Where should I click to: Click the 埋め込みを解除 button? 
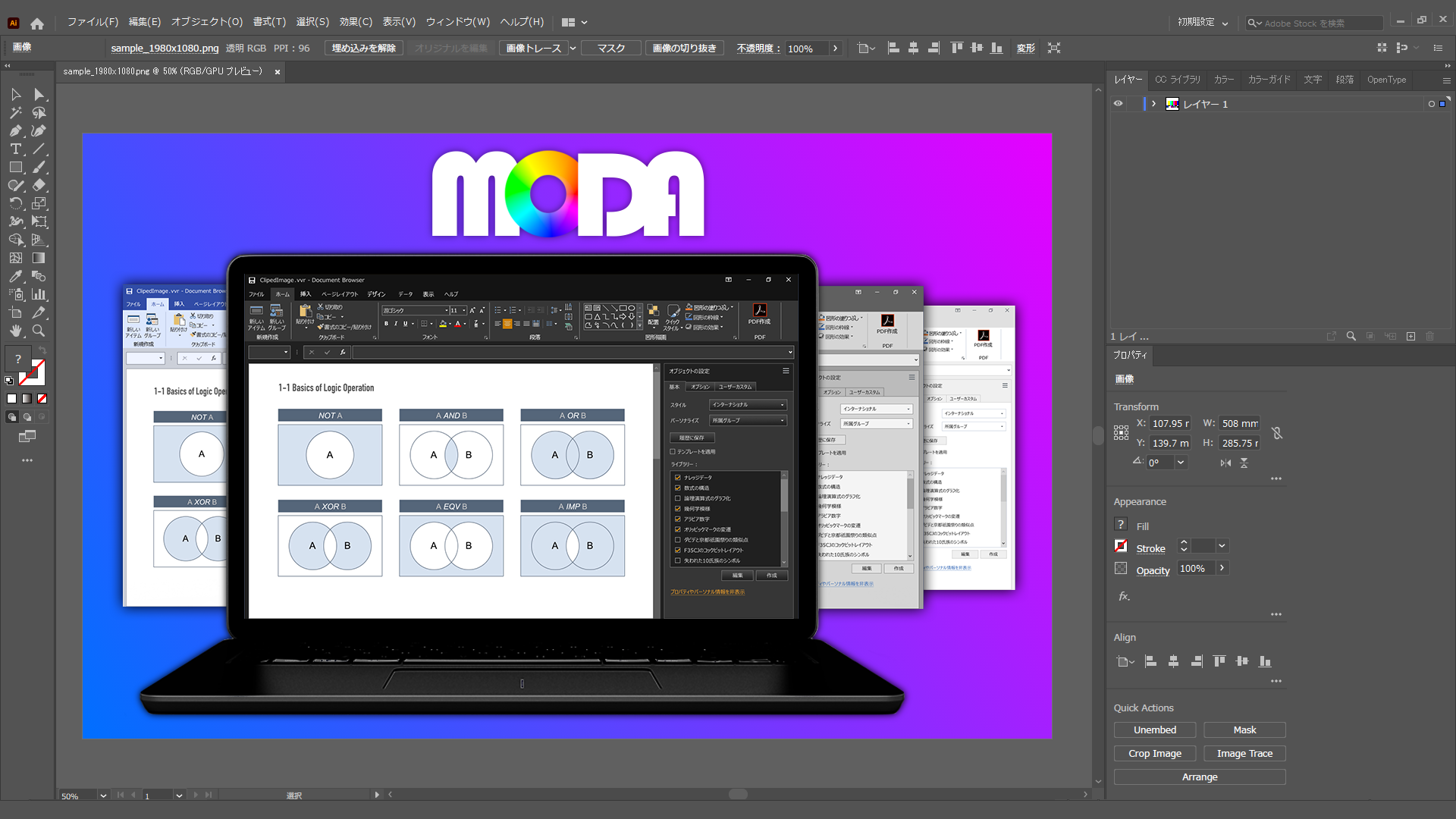364,48
